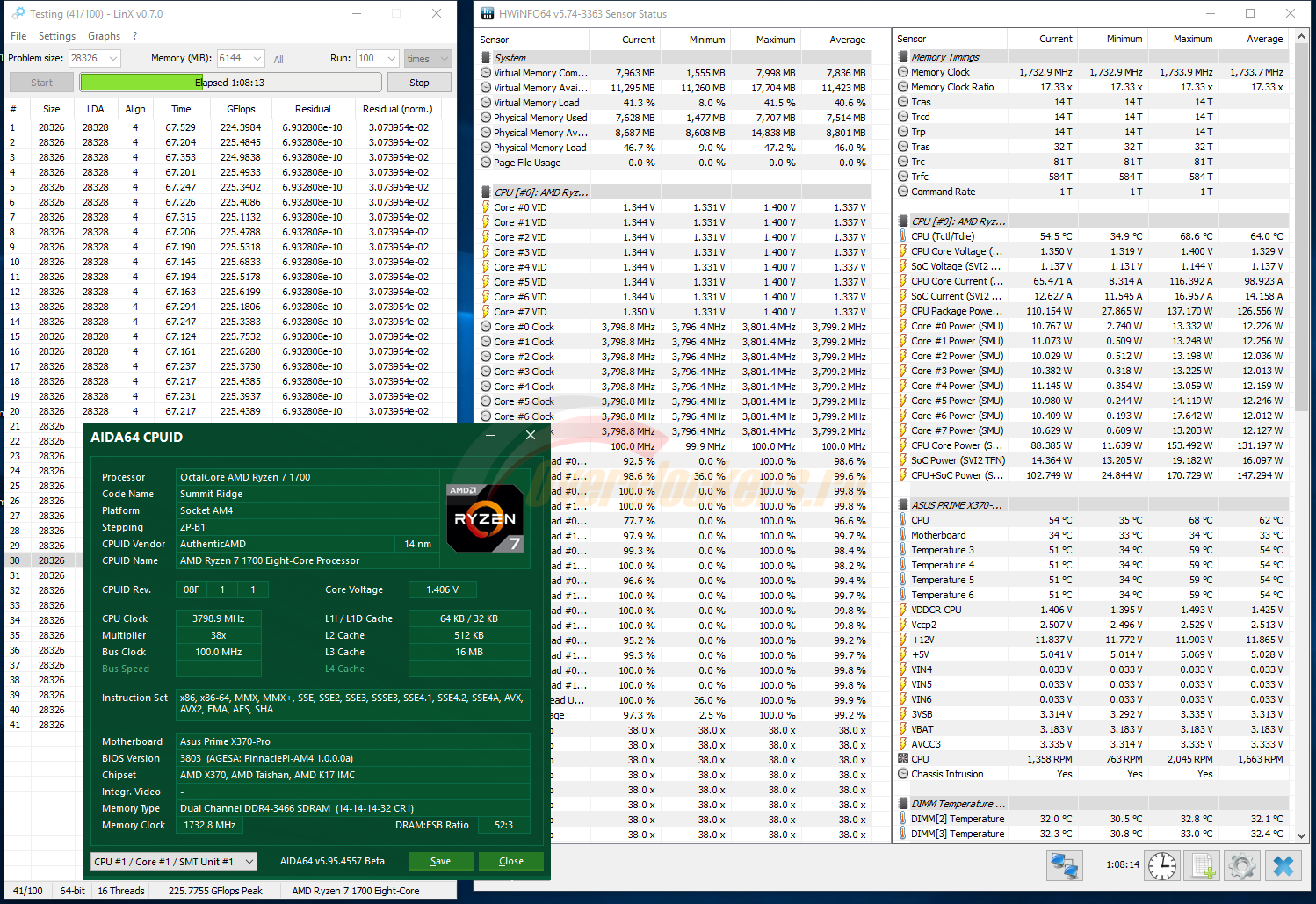Click the Physical Memory Used row icon

click(486, 118)
